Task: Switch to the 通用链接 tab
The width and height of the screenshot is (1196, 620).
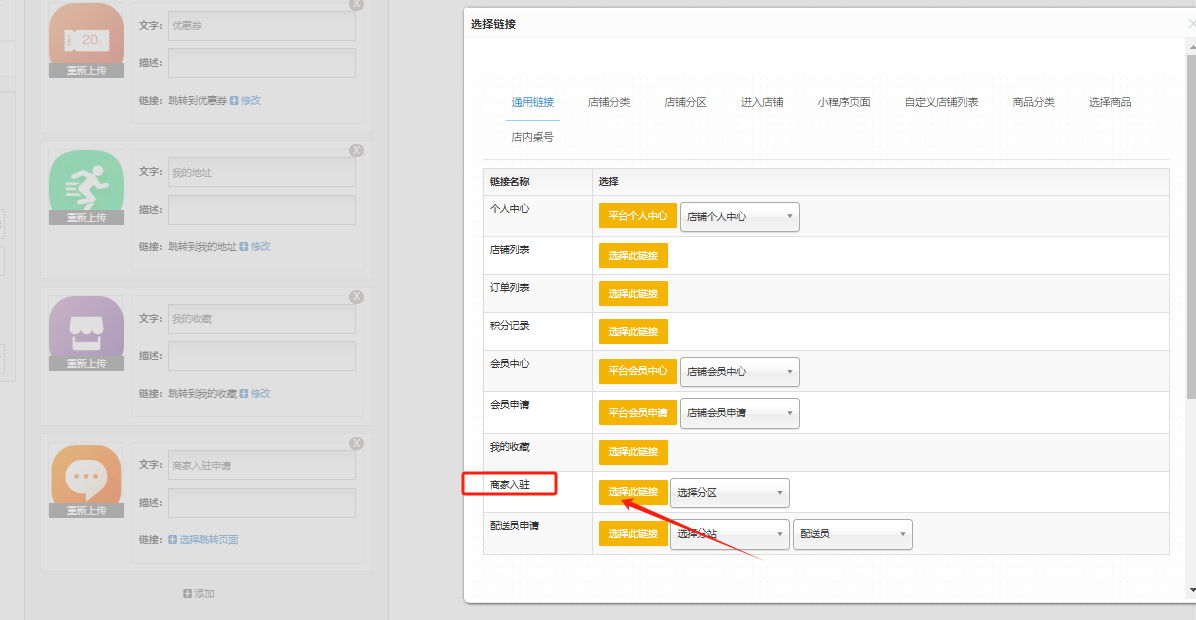Action: [532, 102]
